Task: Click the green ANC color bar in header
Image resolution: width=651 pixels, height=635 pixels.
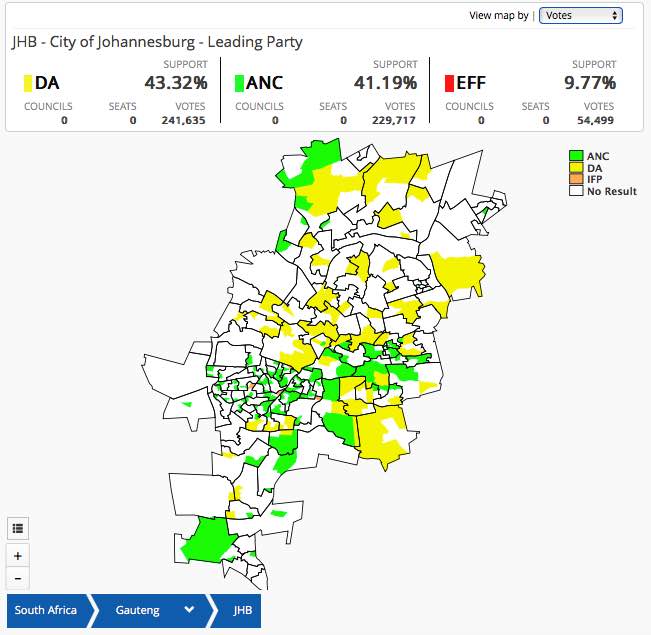Action: coord(238,82)
